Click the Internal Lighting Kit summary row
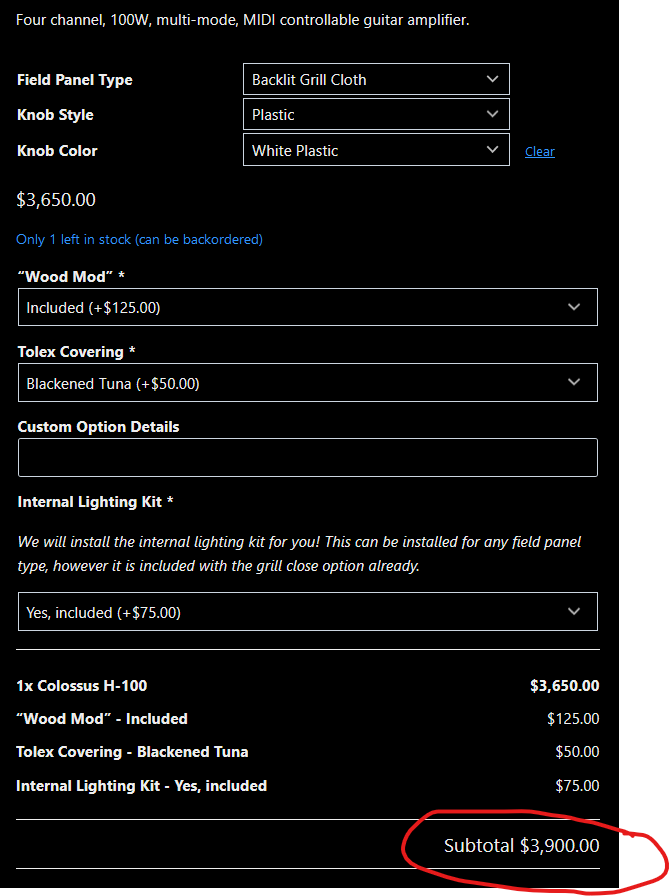Viewport: 670px width, 896px height. click(141, 786)
